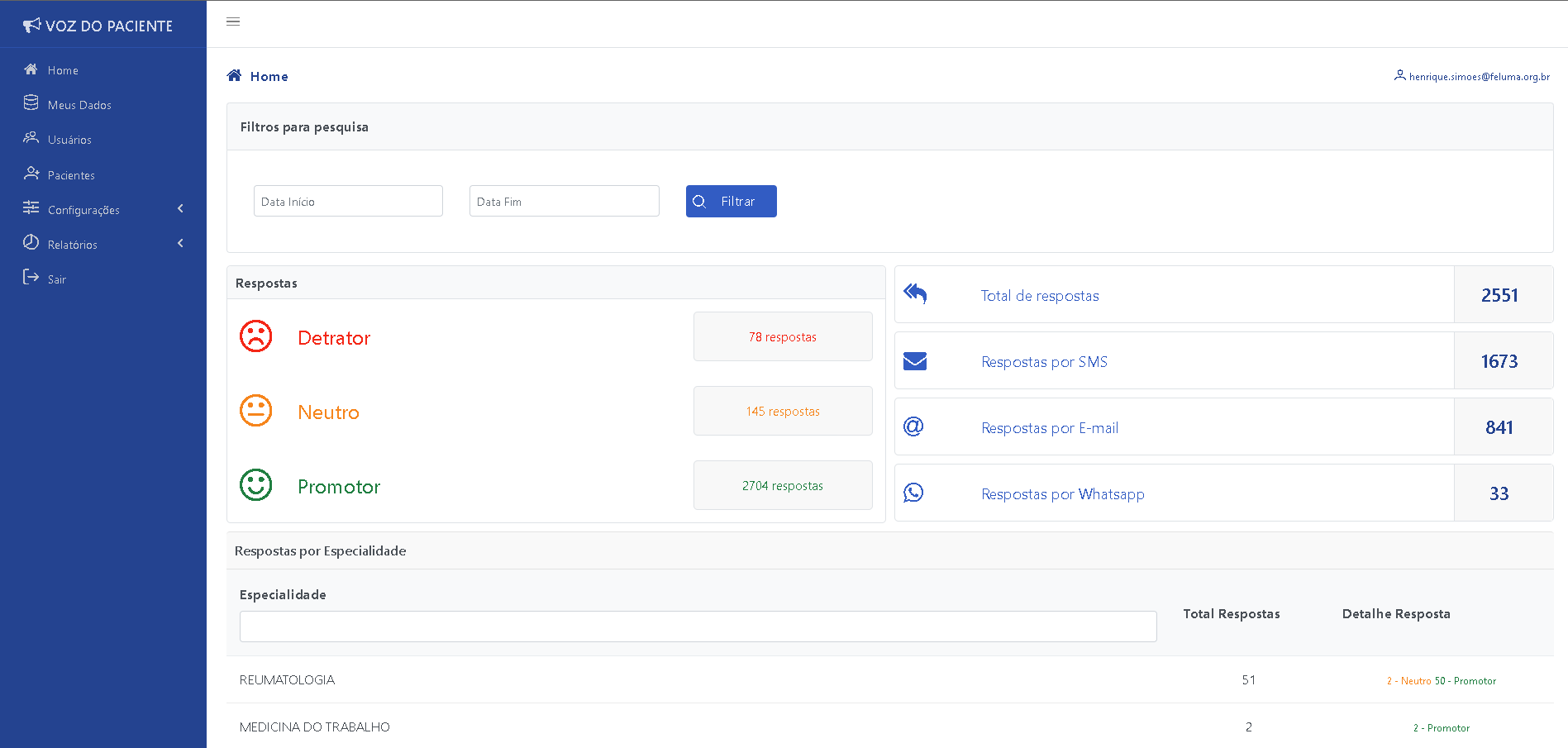Click the 50 - Promotor detail text
Viewport: 1568px width, 748px height.
(x=1466, y=681)
